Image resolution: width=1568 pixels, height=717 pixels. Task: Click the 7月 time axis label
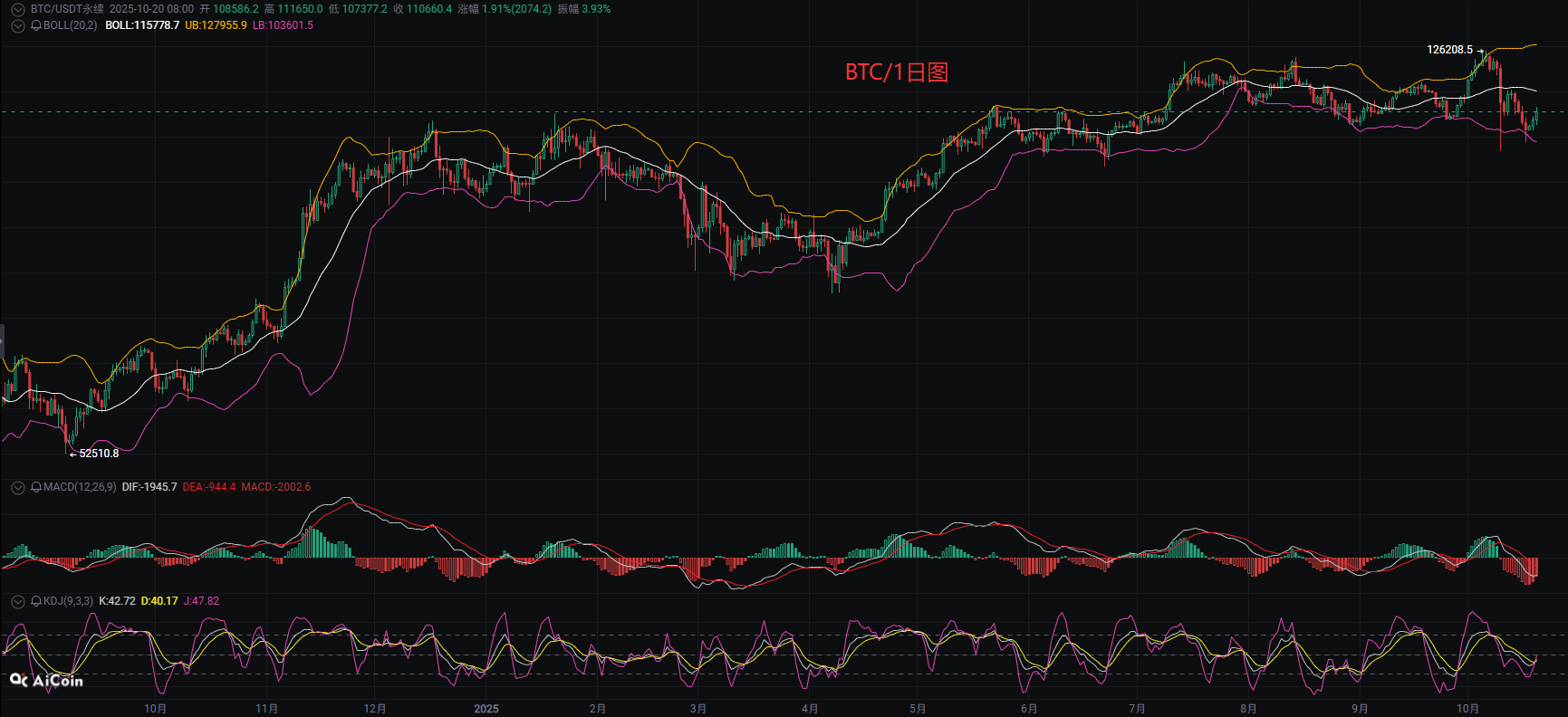point(1137,709)
